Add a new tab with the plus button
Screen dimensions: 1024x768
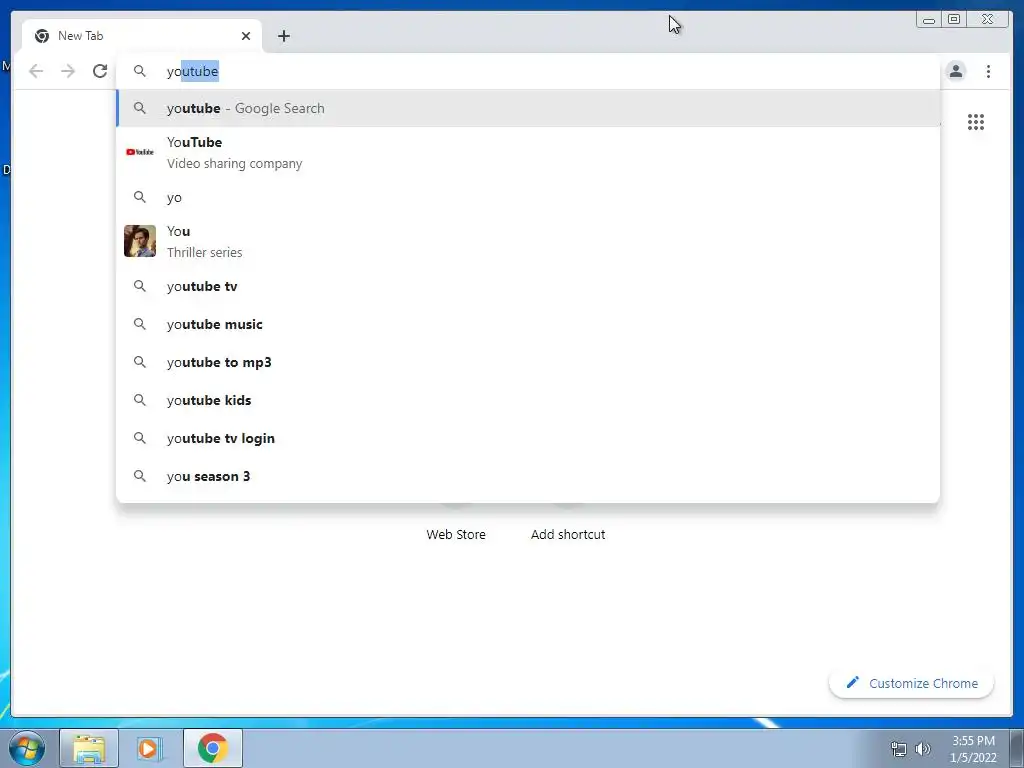[283, 36]
